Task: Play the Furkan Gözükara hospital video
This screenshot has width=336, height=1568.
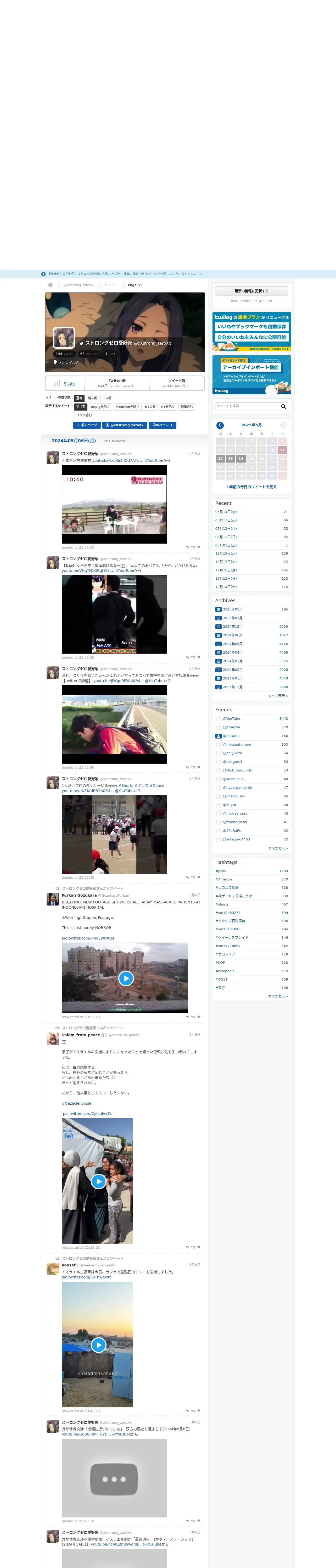Action: tap(126, 978)
